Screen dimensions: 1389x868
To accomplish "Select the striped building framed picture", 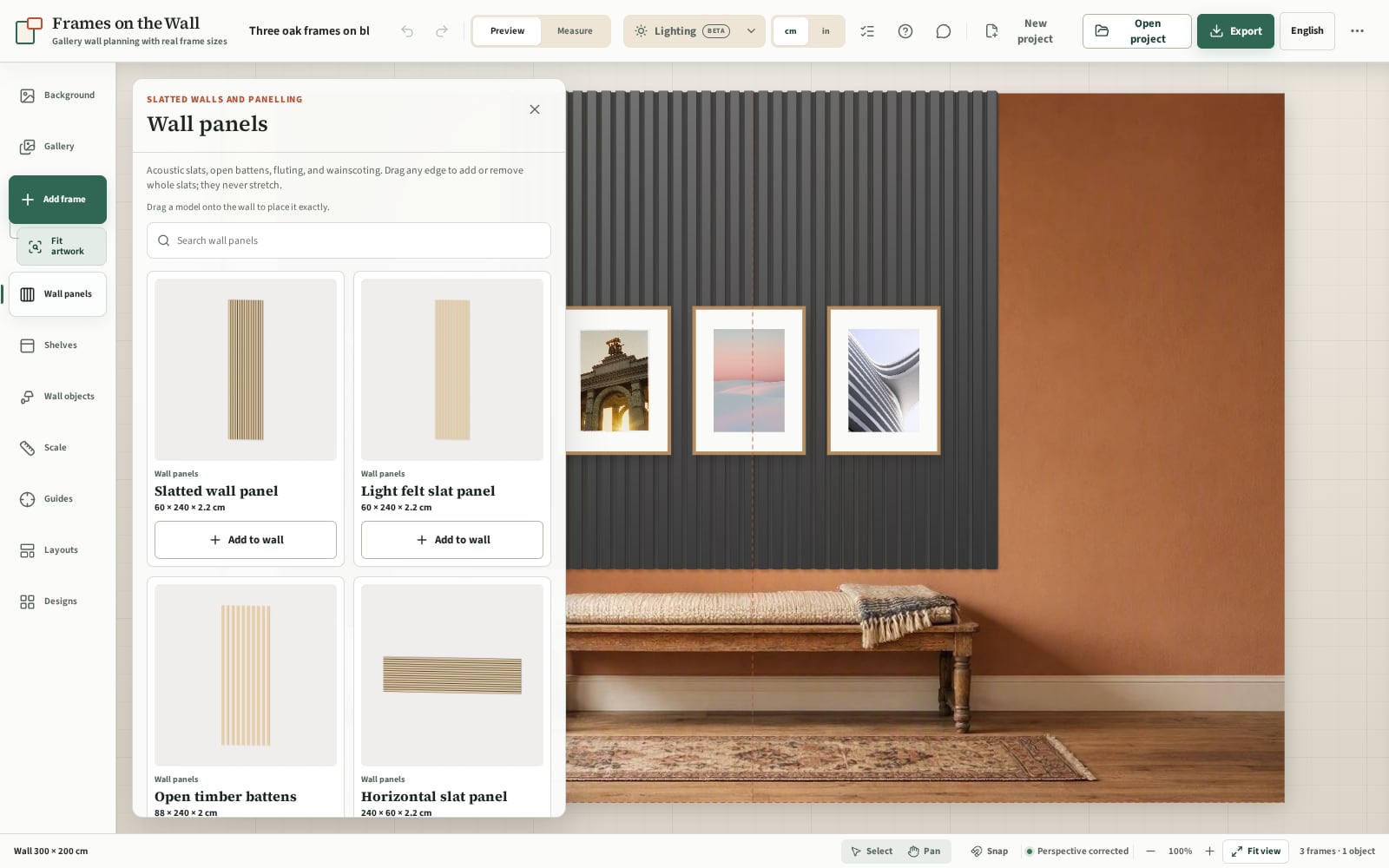I will click(884, 380).
